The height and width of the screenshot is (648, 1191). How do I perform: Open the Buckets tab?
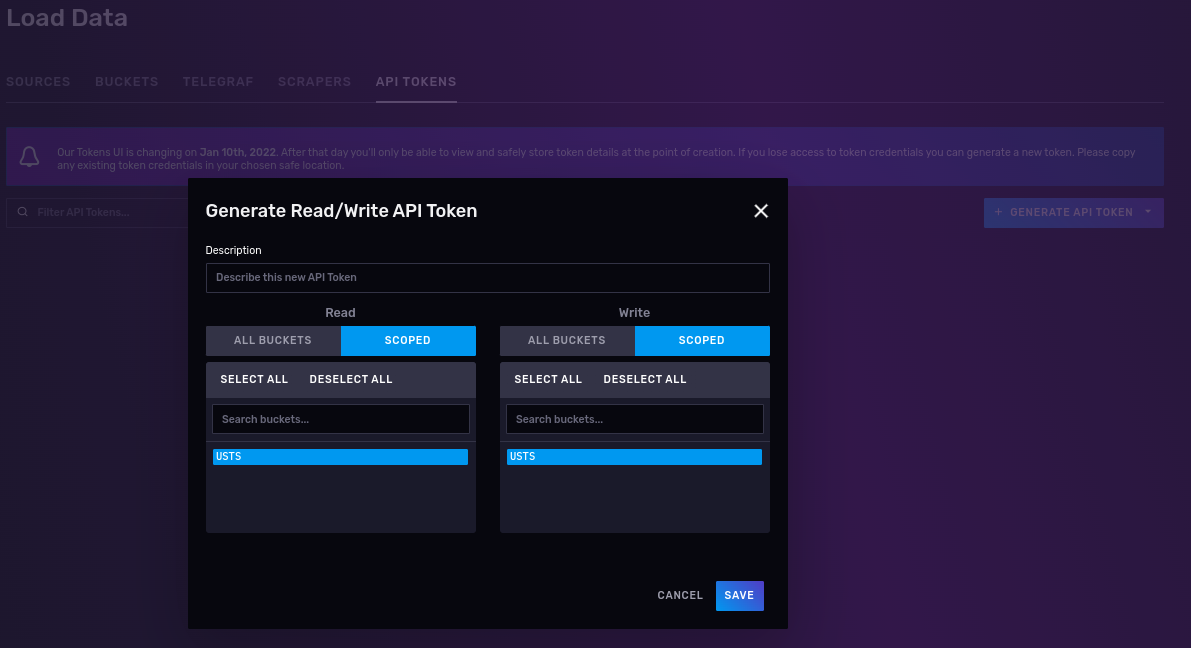(127, 82)
